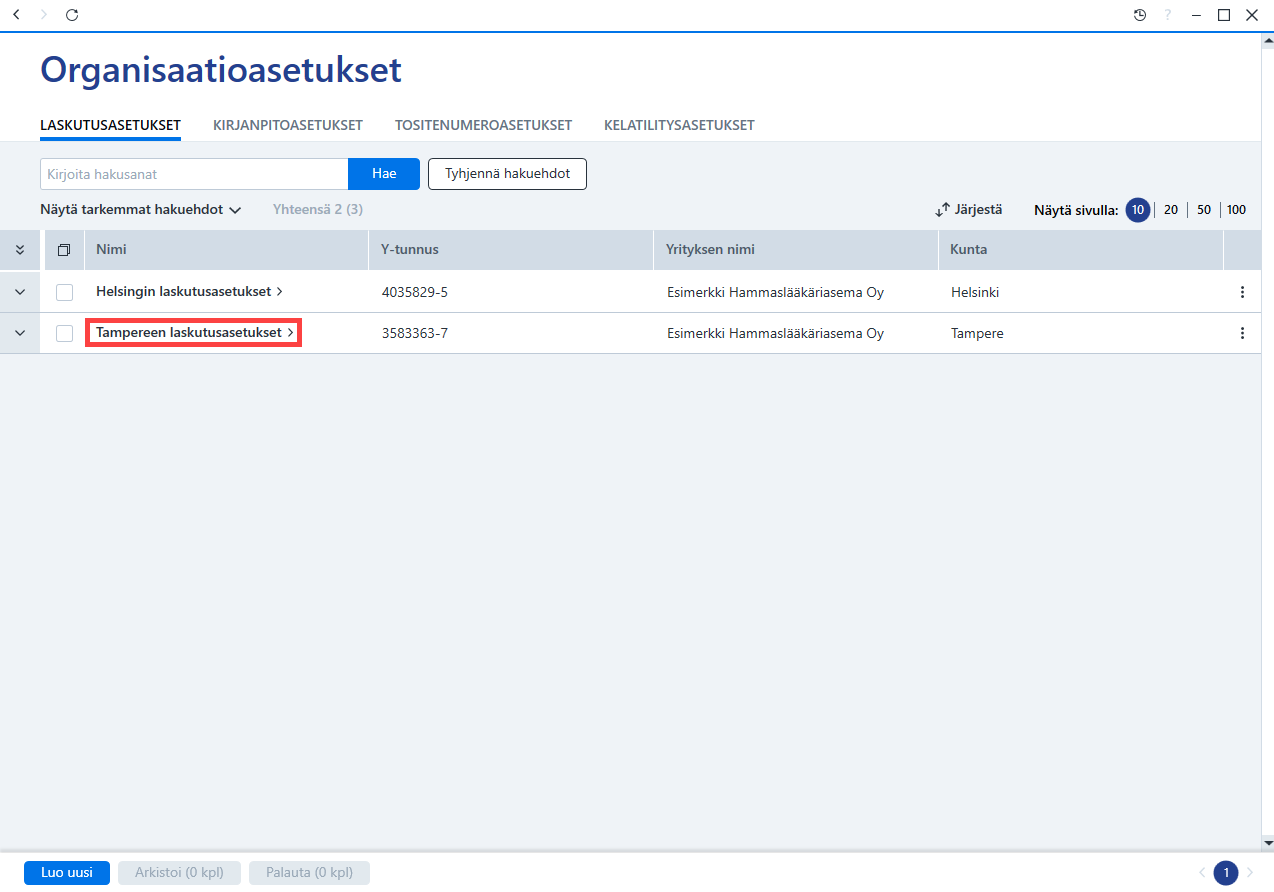Screen dimensions: 1274x892
Task: Check the Helsingin laskutusasetukset checkbox
Action: 64,292
